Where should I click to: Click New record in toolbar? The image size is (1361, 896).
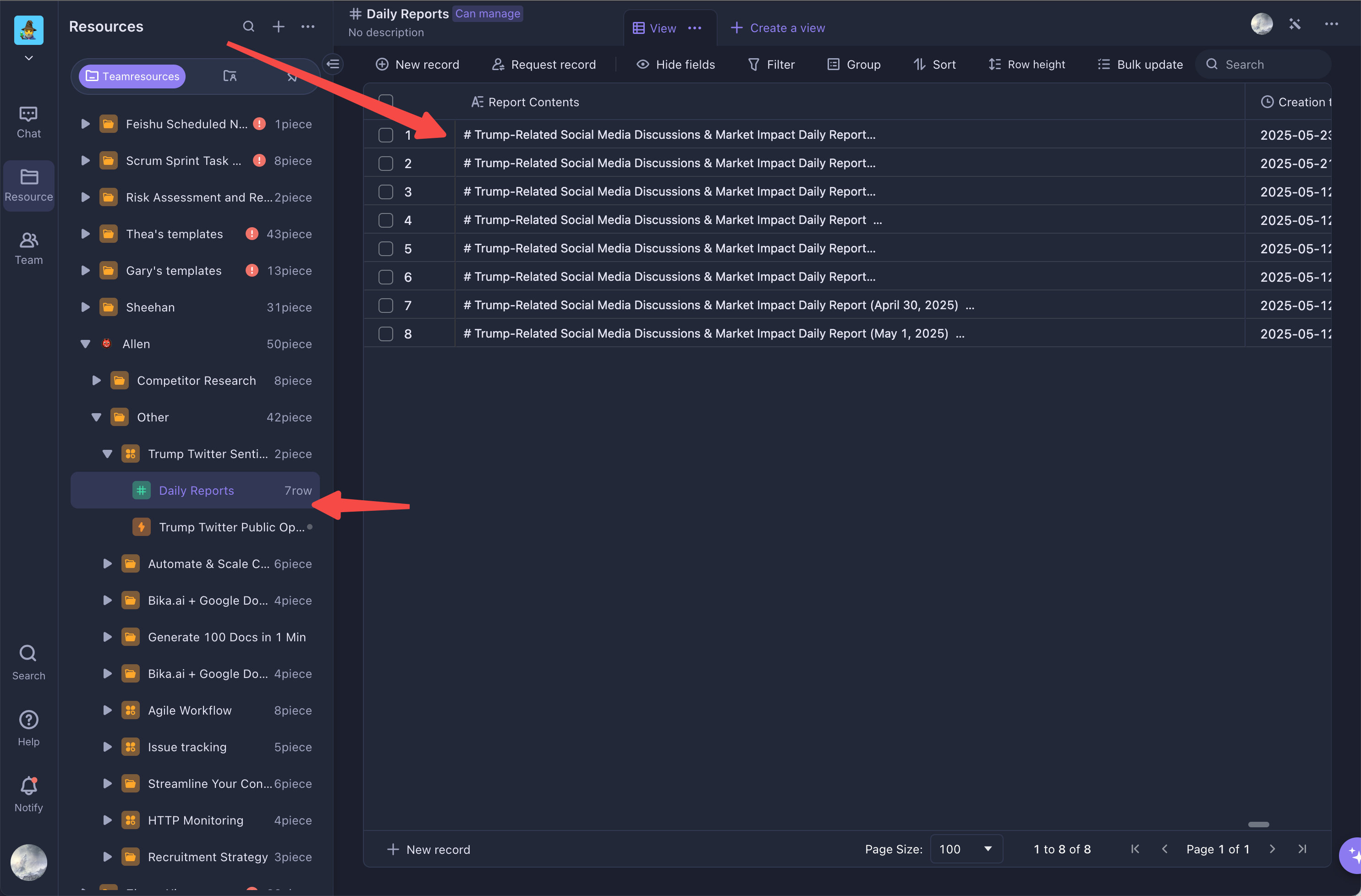[x=417, y=65]
